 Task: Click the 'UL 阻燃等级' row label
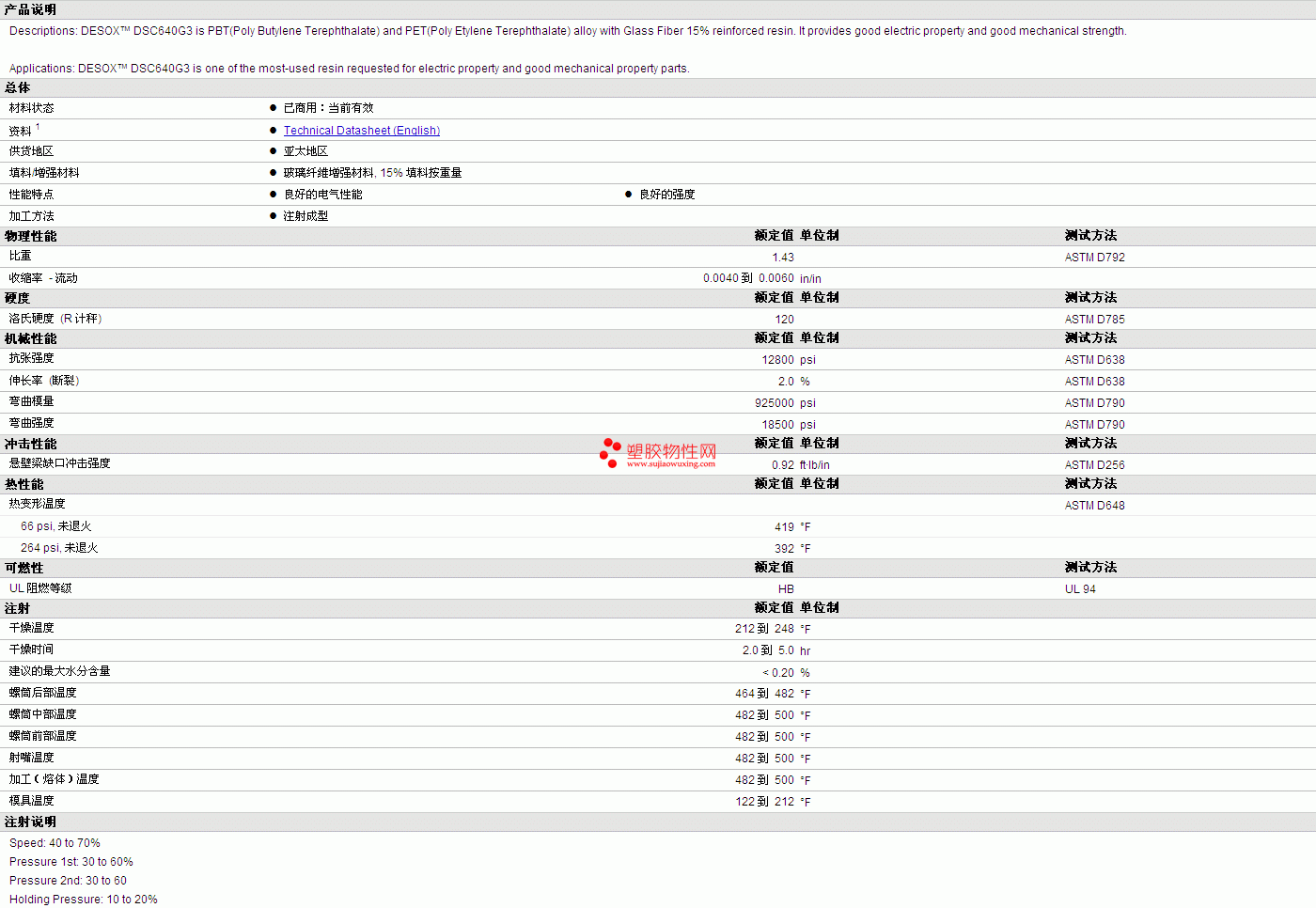click(40, 588)
